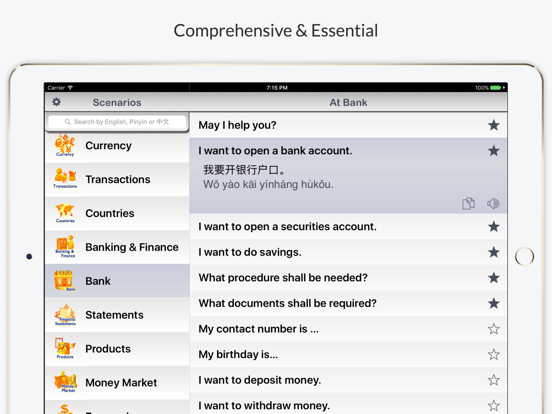Expand 'My contact number is ...'
552x414 pixels.
[x=348, y=329]
